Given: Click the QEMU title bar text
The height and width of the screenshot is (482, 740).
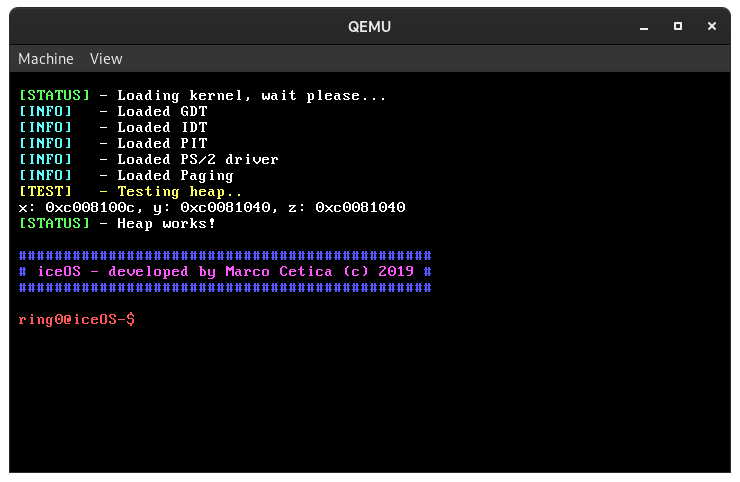Looking at the screenshot, I should 369,26.
